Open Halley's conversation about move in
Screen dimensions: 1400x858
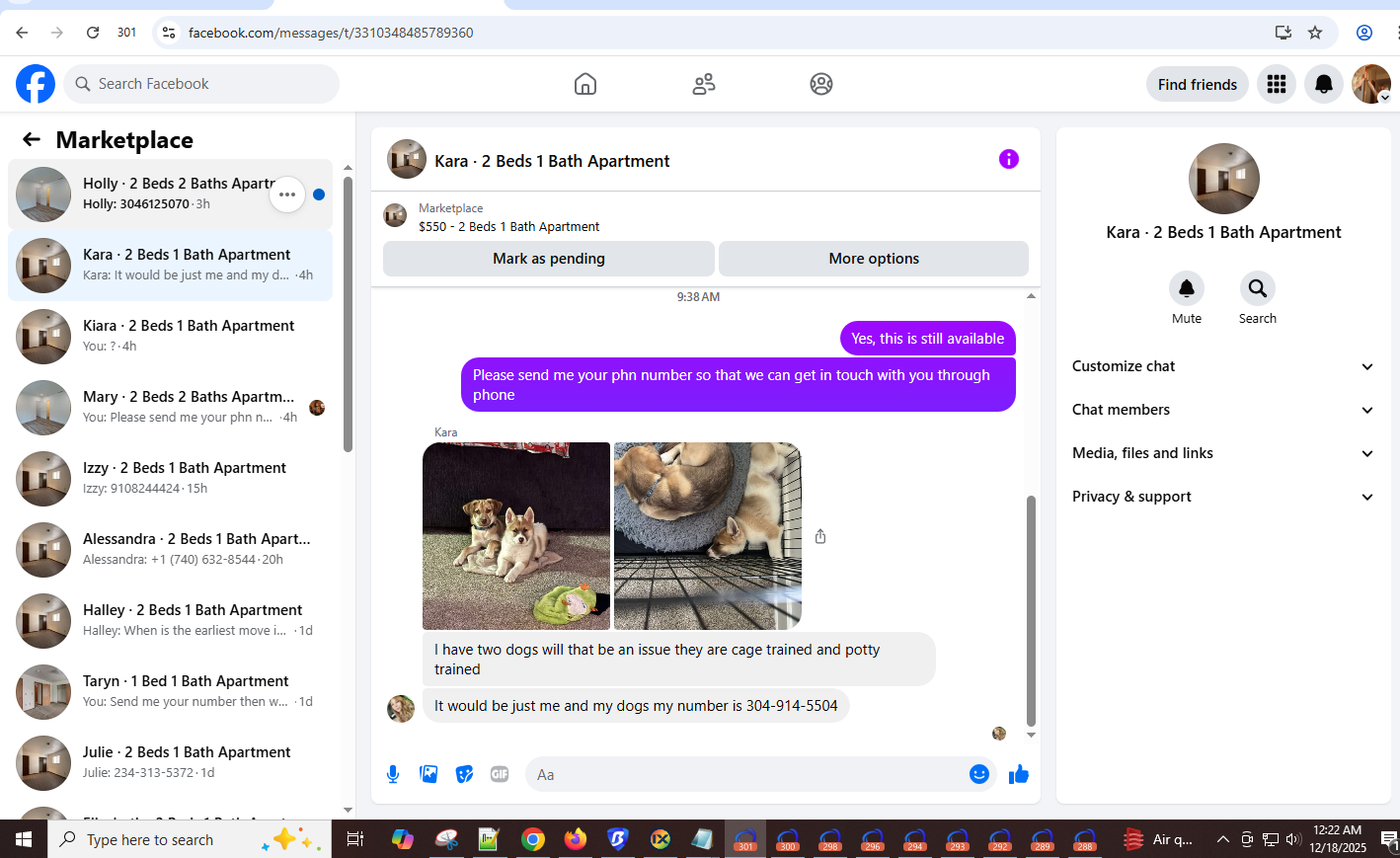click(170, 621)
